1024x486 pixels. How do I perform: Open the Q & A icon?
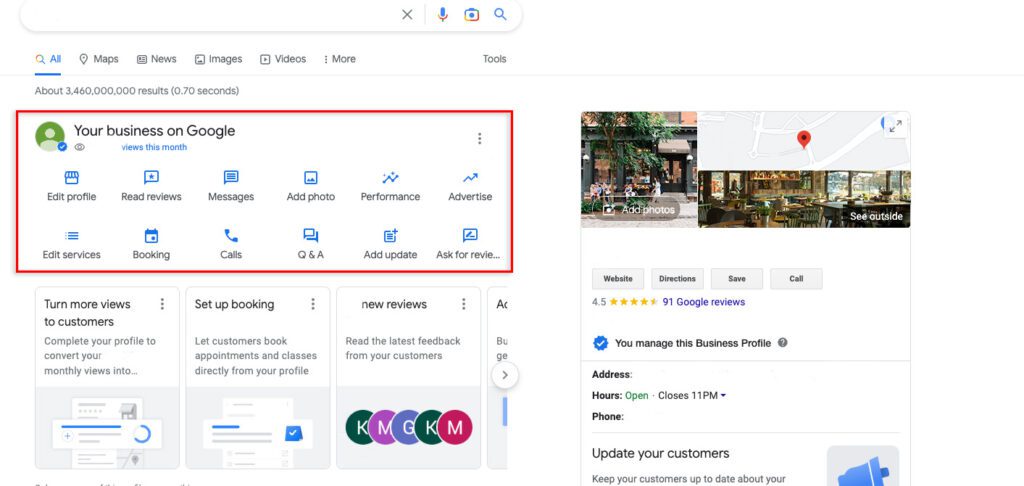311,237
